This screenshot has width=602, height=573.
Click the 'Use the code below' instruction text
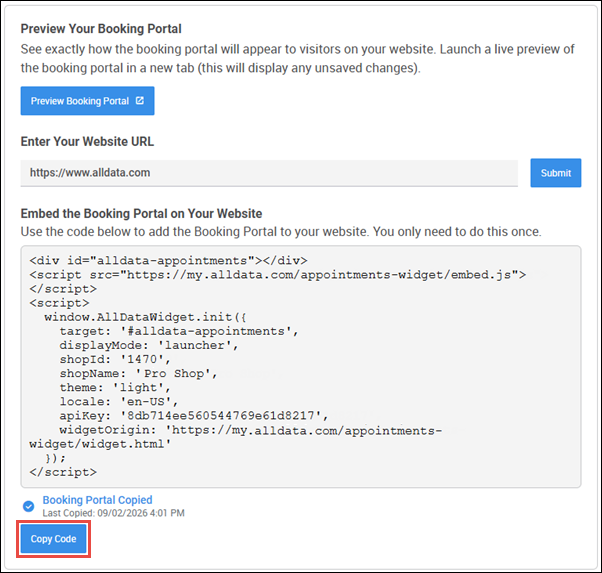click(281, 232)
